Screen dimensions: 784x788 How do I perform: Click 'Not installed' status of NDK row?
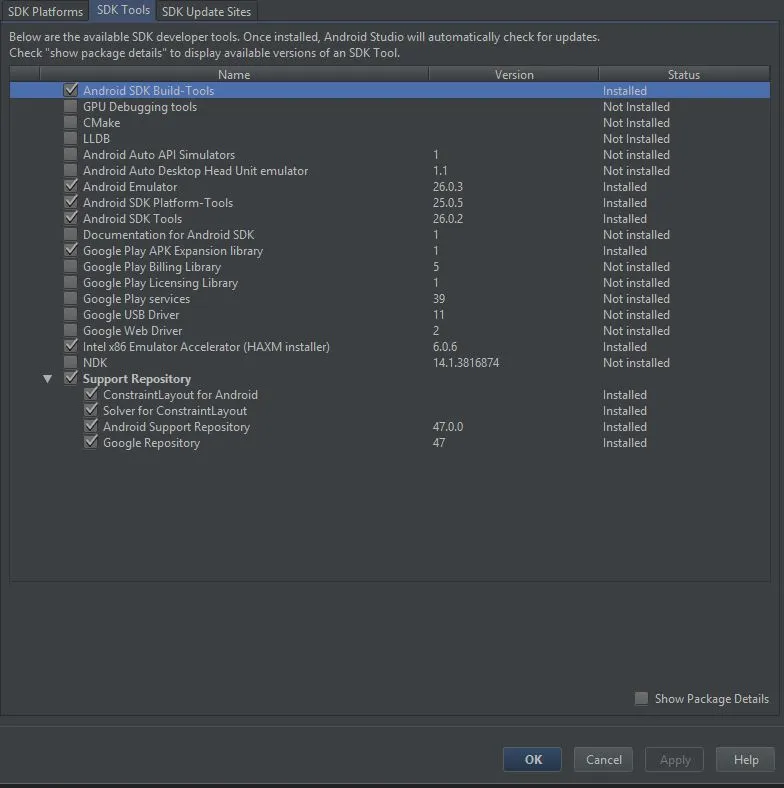point(636,363)
